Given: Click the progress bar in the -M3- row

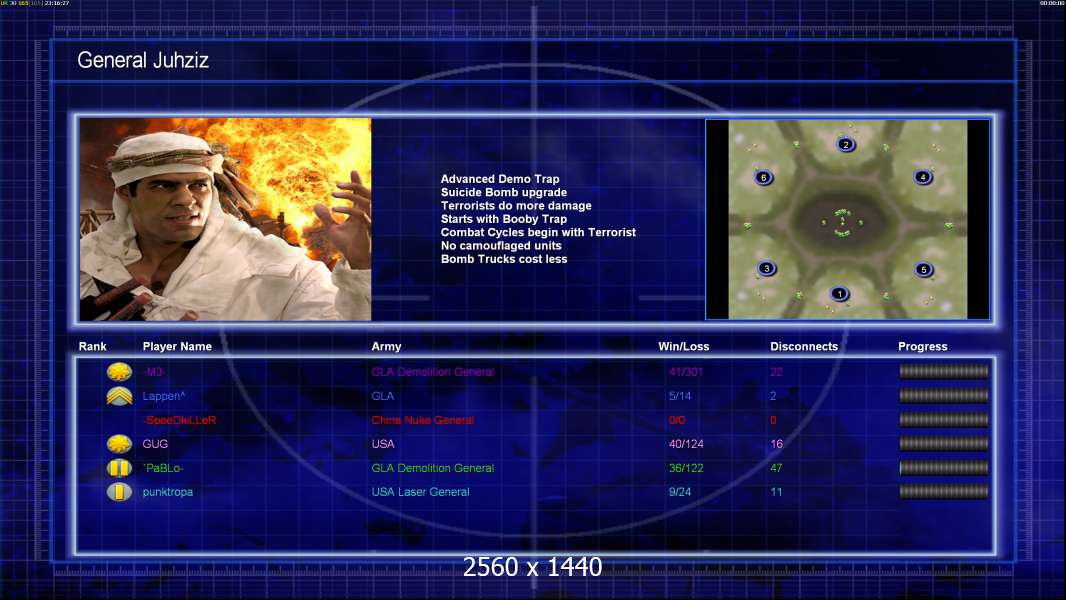Looking at the screenshot, I should pyautogui.click(x=944, y=371).
